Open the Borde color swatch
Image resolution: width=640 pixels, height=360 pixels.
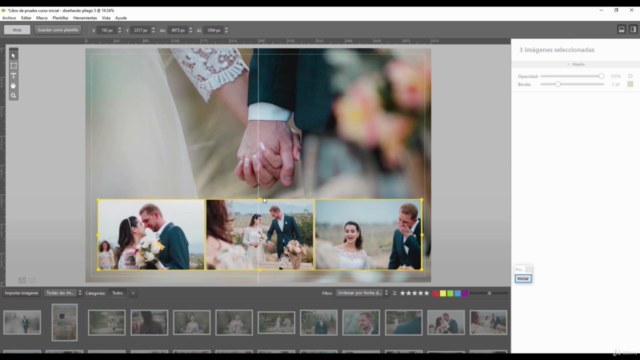[630, 84]
